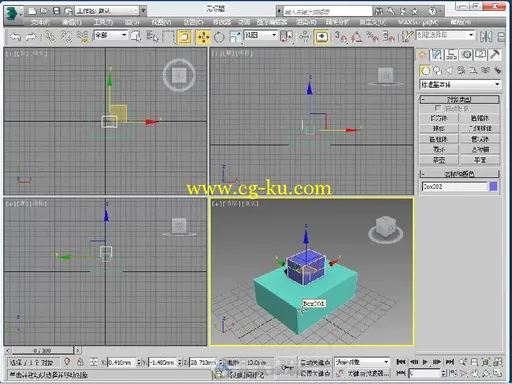
Task: Choose the Rectangular Selection Region tool
Action: (168, 37)
